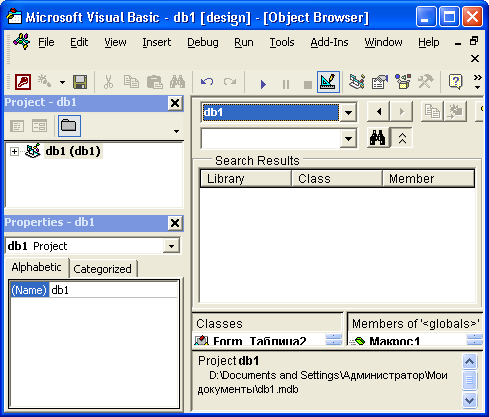Open dropdown arrow next to Insert Module
Screen dimensions: 489x417
(62, 82)
